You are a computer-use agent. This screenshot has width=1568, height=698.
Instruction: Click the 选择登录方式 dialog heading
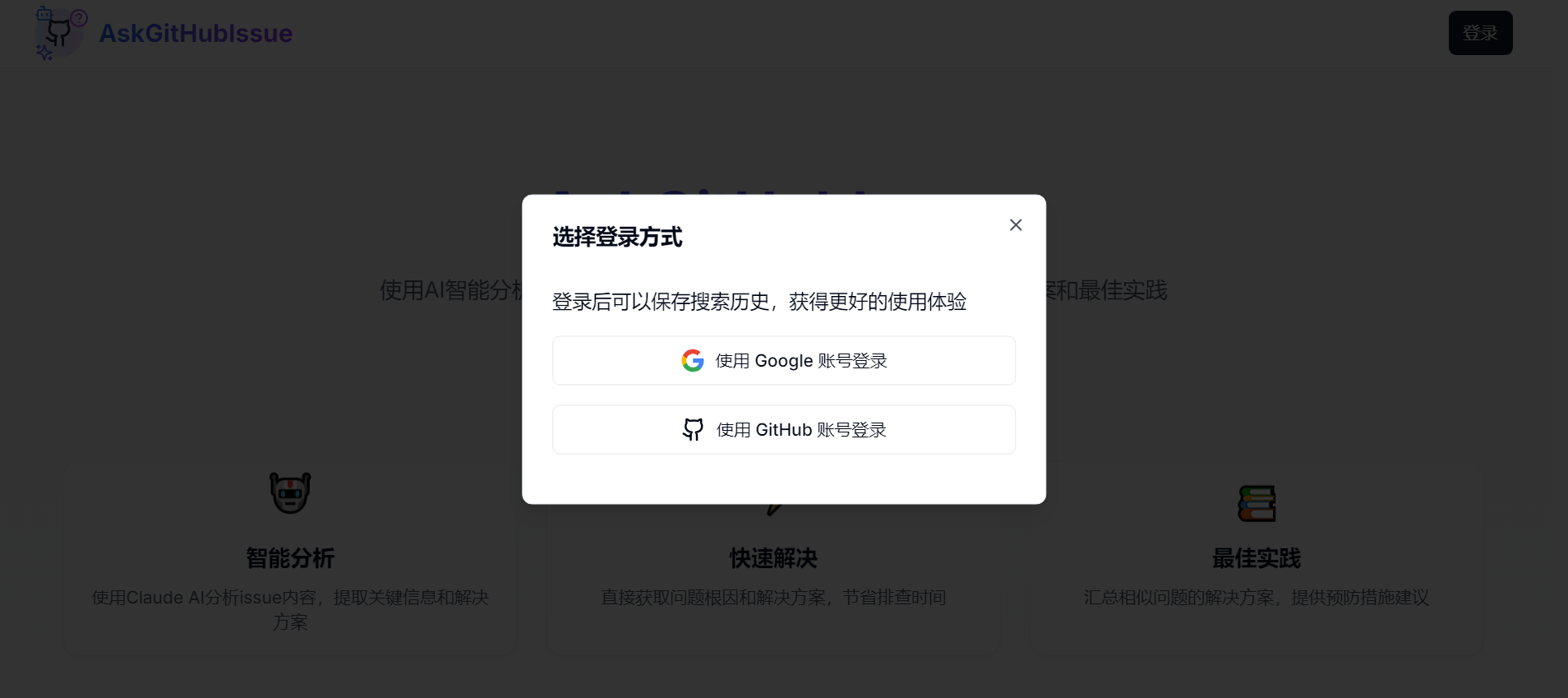[x=617, y=238]
